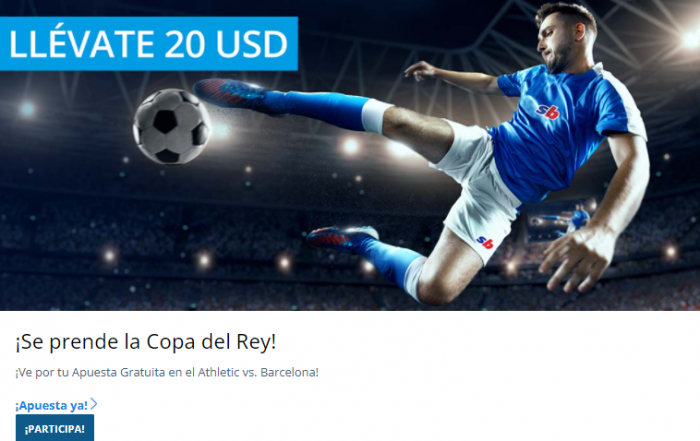The height and width of the screenshot is (441, 700).
Task: Click the sb logo on the player's jersey
Action: click(x=548, y=112)
